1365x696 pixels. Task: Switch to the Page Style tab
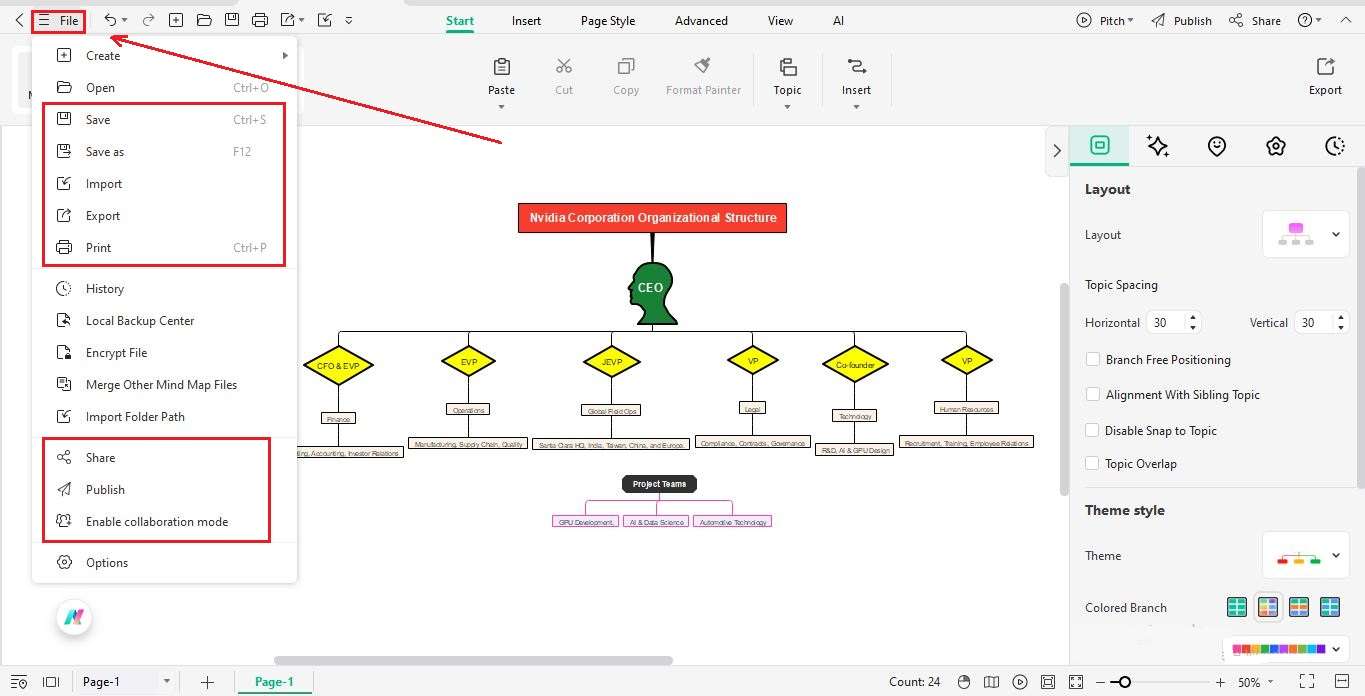tap(608, 20)
